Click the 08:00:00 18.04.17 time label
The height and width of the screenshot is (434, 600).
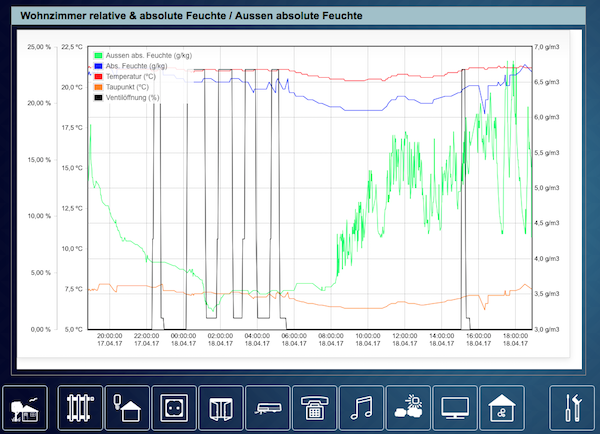click(331, 339)
